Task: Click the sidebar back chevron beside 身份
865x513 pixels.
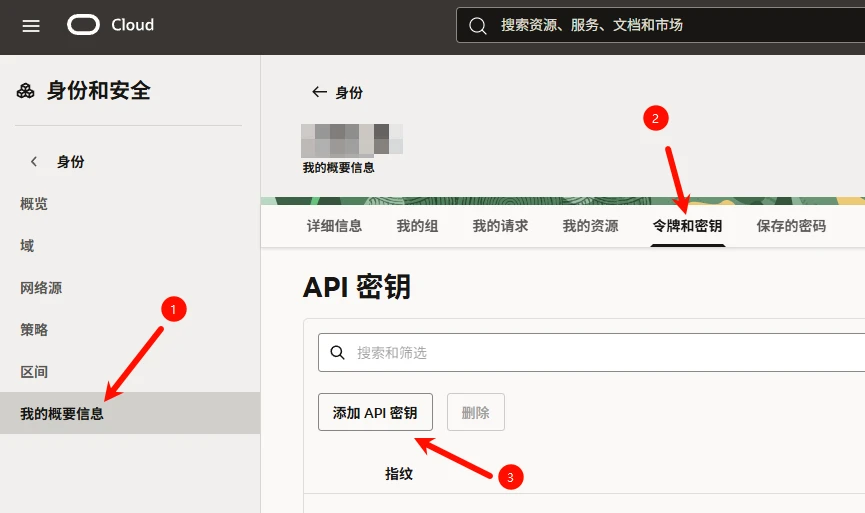Action: (x=34, y=161)
